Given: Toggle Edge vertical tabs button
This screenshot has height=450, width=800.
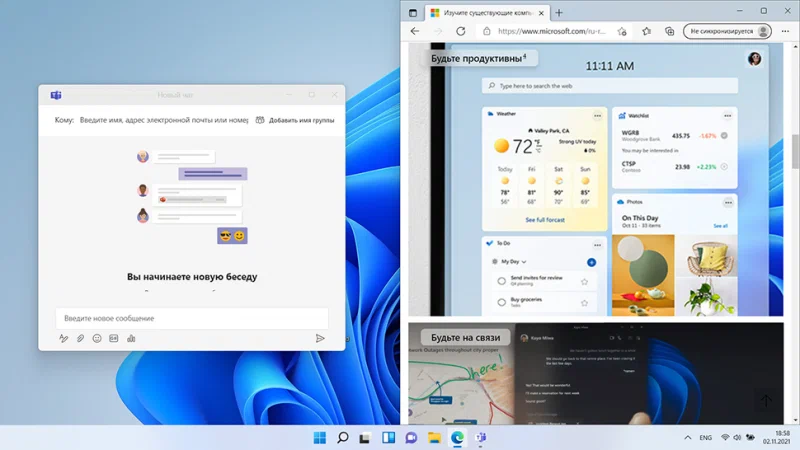Looking at the screenshot, I should click(413, 12).
